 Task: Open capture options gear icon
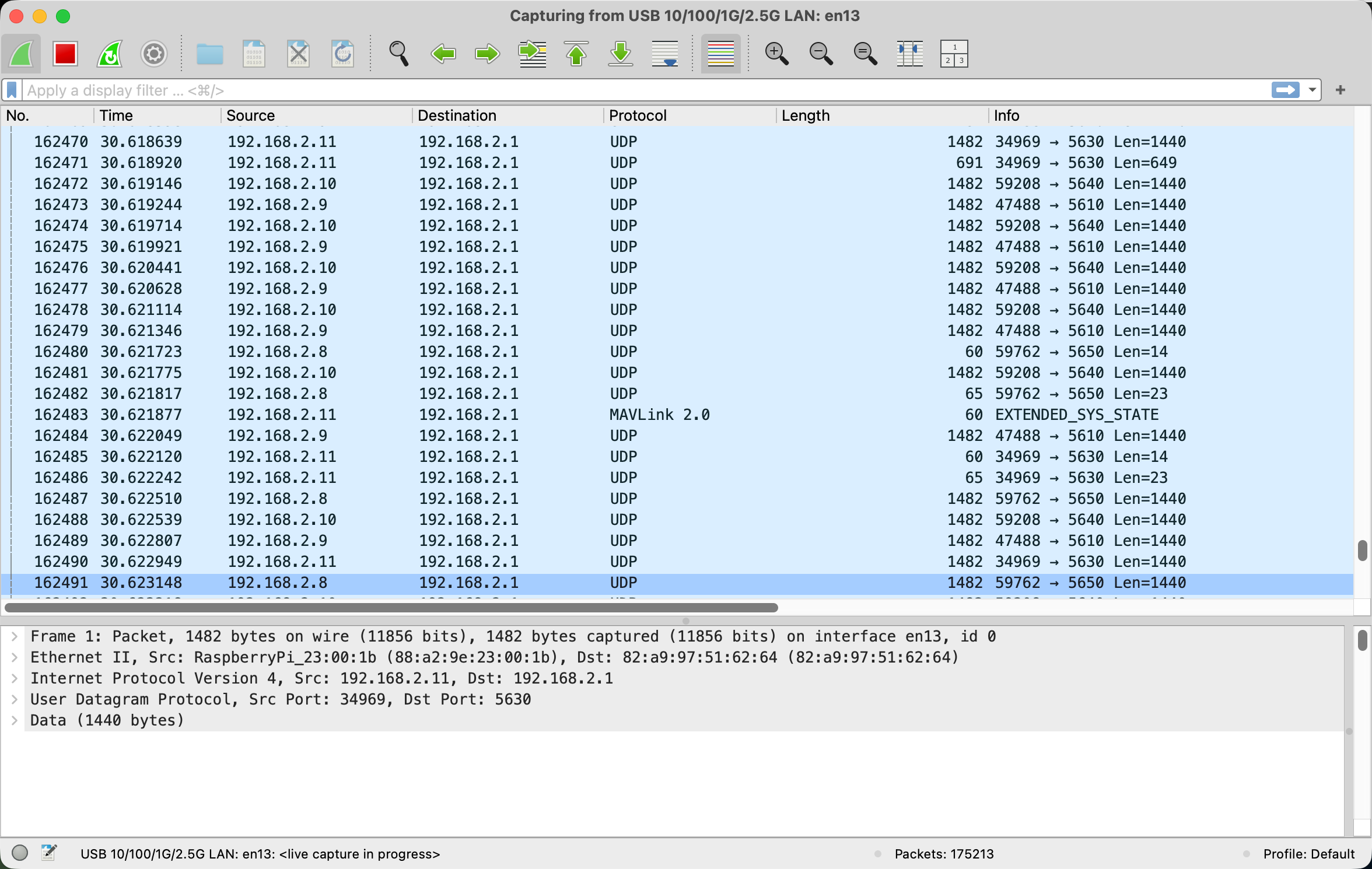(x=154, y=54)
